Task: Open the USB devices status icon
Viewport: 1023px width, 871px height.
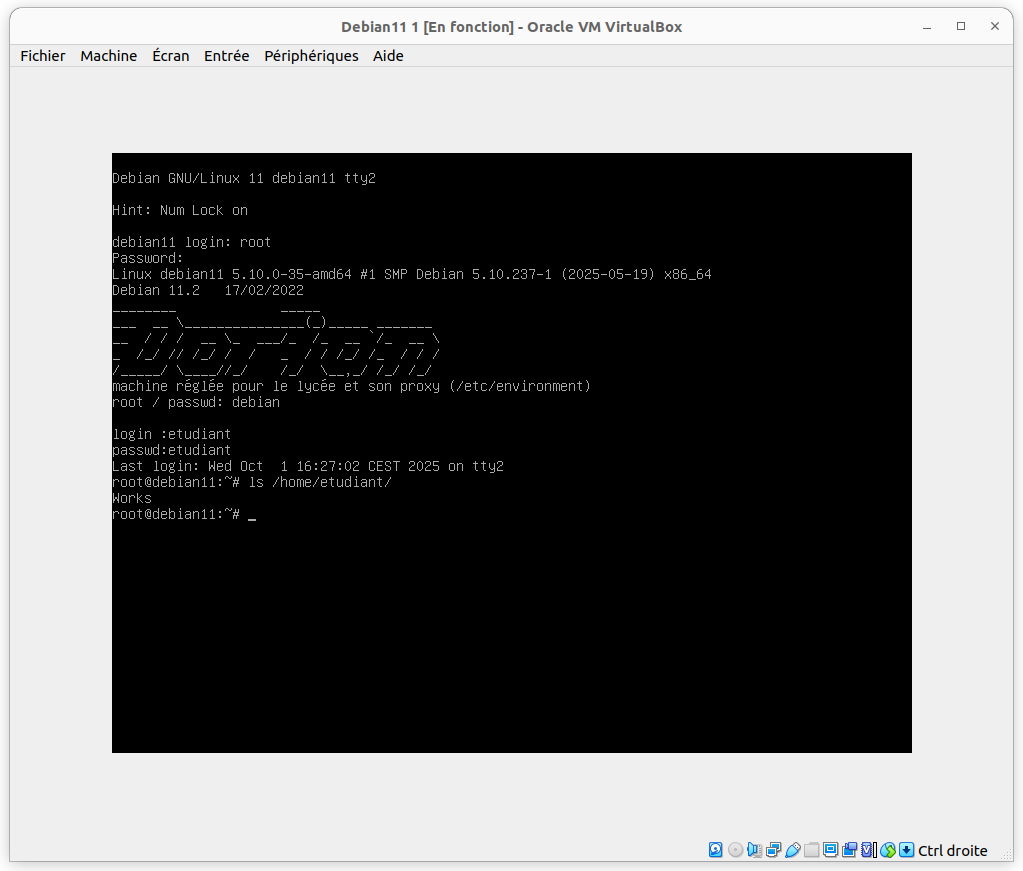Action: coord(792,850)
